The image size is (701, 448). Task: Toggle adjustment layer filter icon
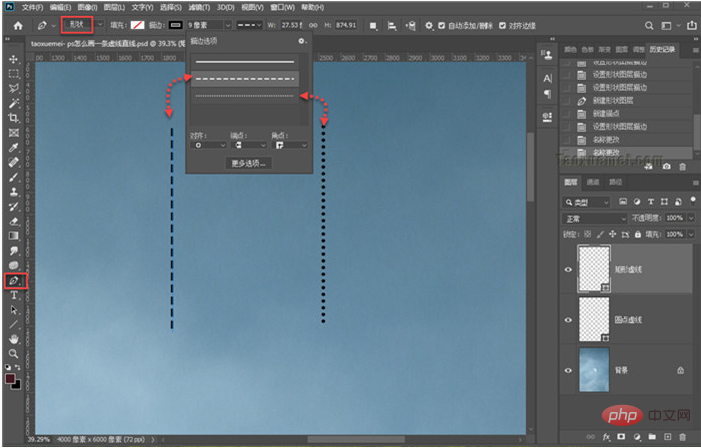coord(637,202)
